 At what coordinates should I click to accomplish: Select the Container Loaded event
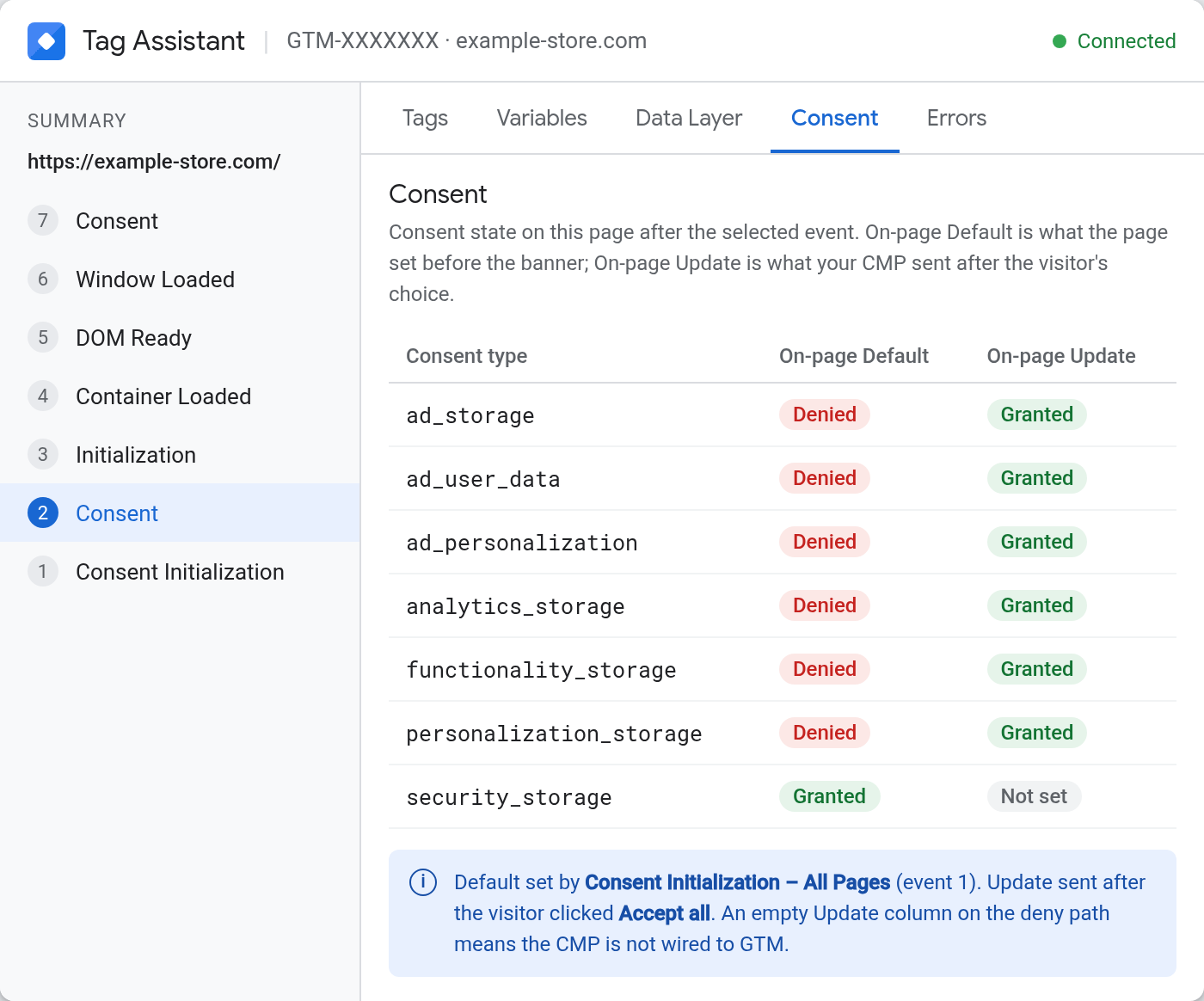[180, 396]
